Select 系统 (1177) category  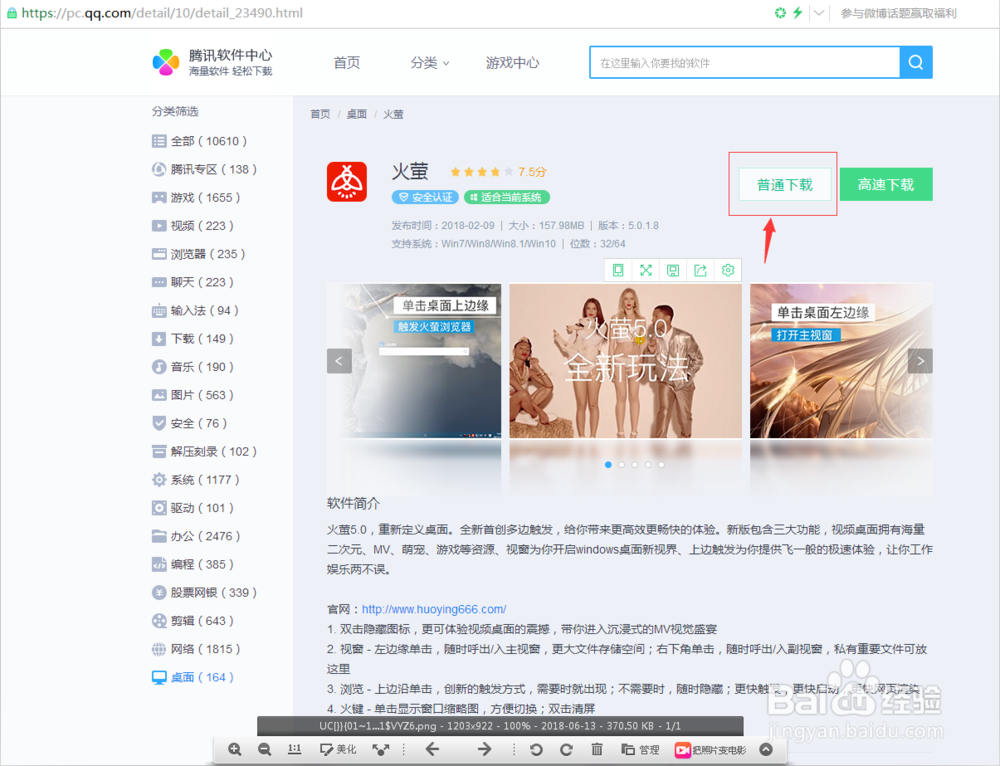tap(196, 480)
